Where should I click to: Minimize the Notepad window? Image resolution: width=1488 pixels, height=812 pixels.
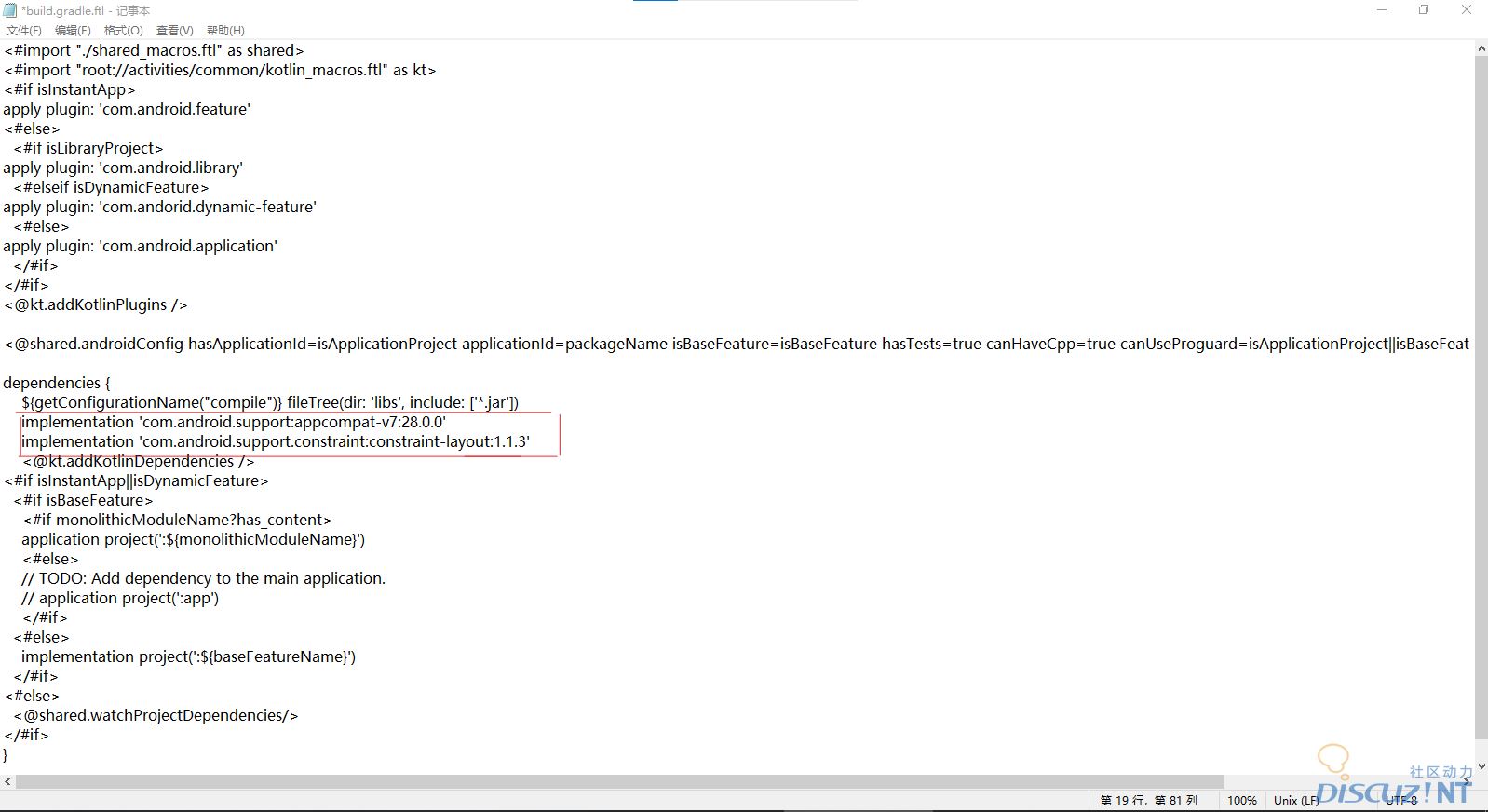click(1382, 10)
